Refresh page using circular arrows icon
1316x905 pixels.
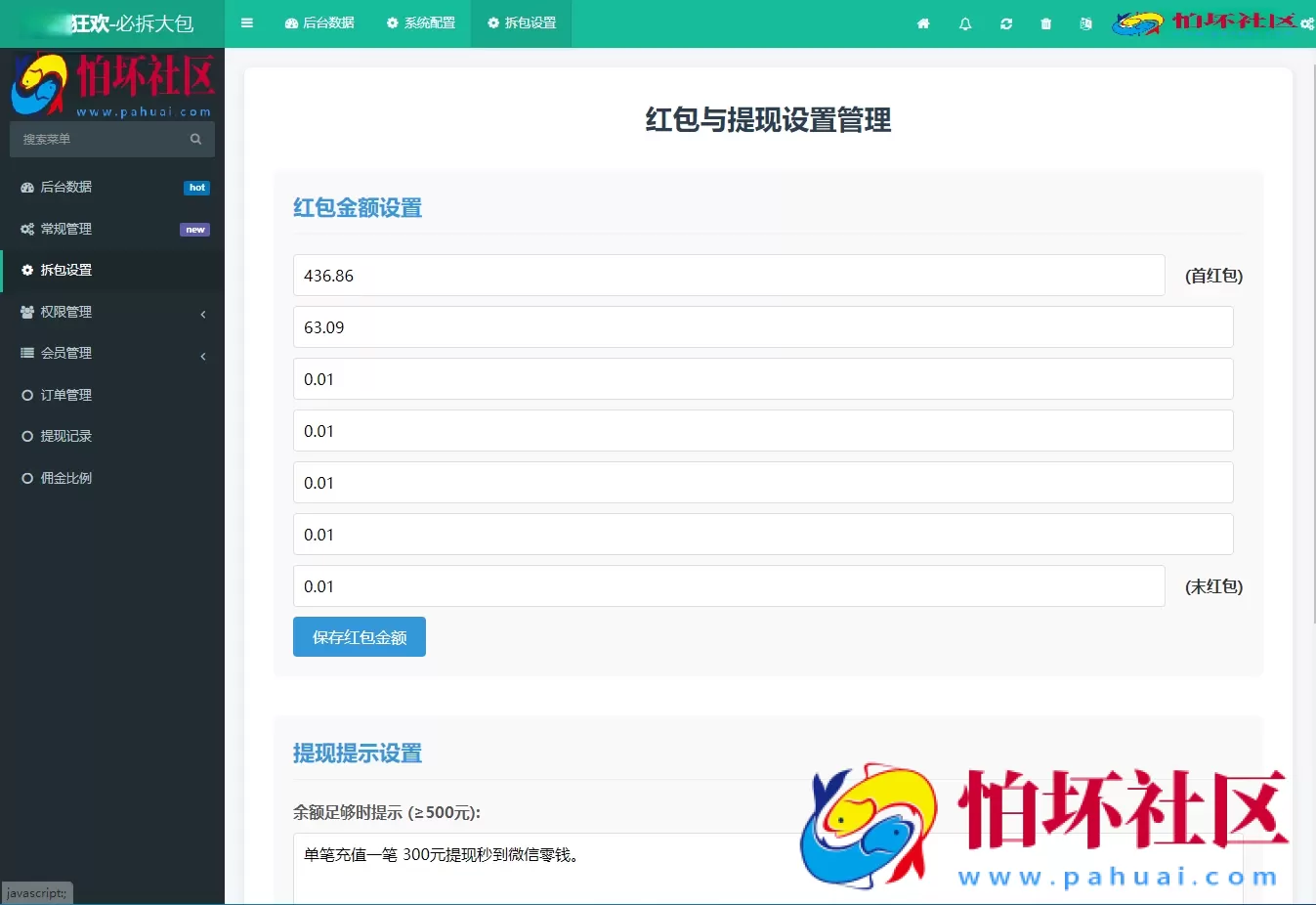(1005, 23)
